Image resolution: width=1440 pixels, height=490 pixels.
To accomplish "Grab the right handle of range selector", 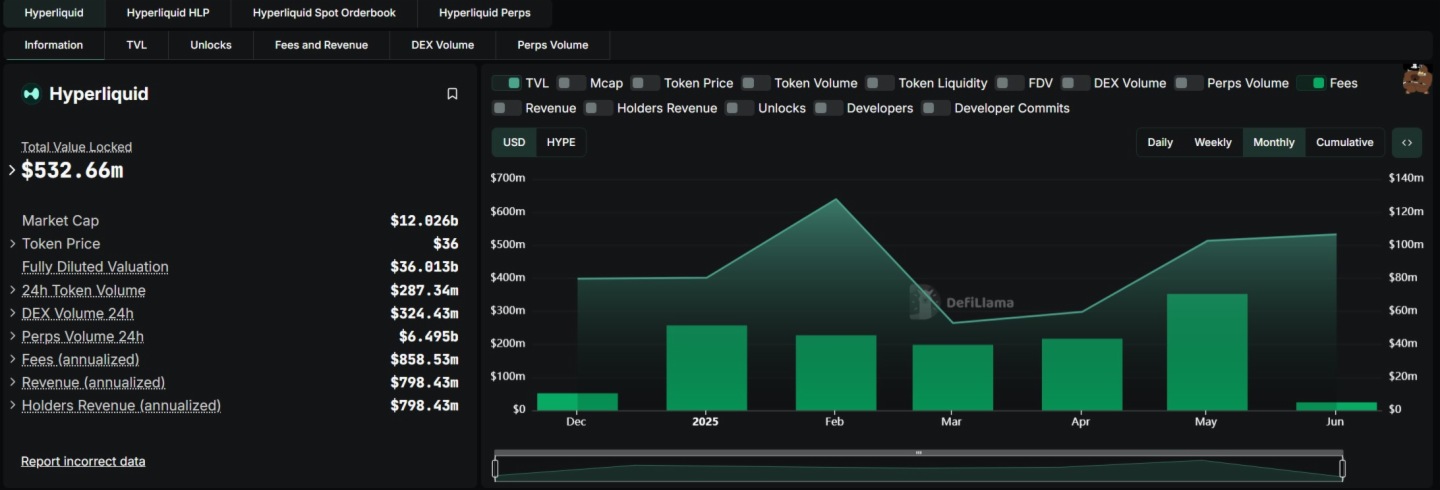I will (1342, 468).
